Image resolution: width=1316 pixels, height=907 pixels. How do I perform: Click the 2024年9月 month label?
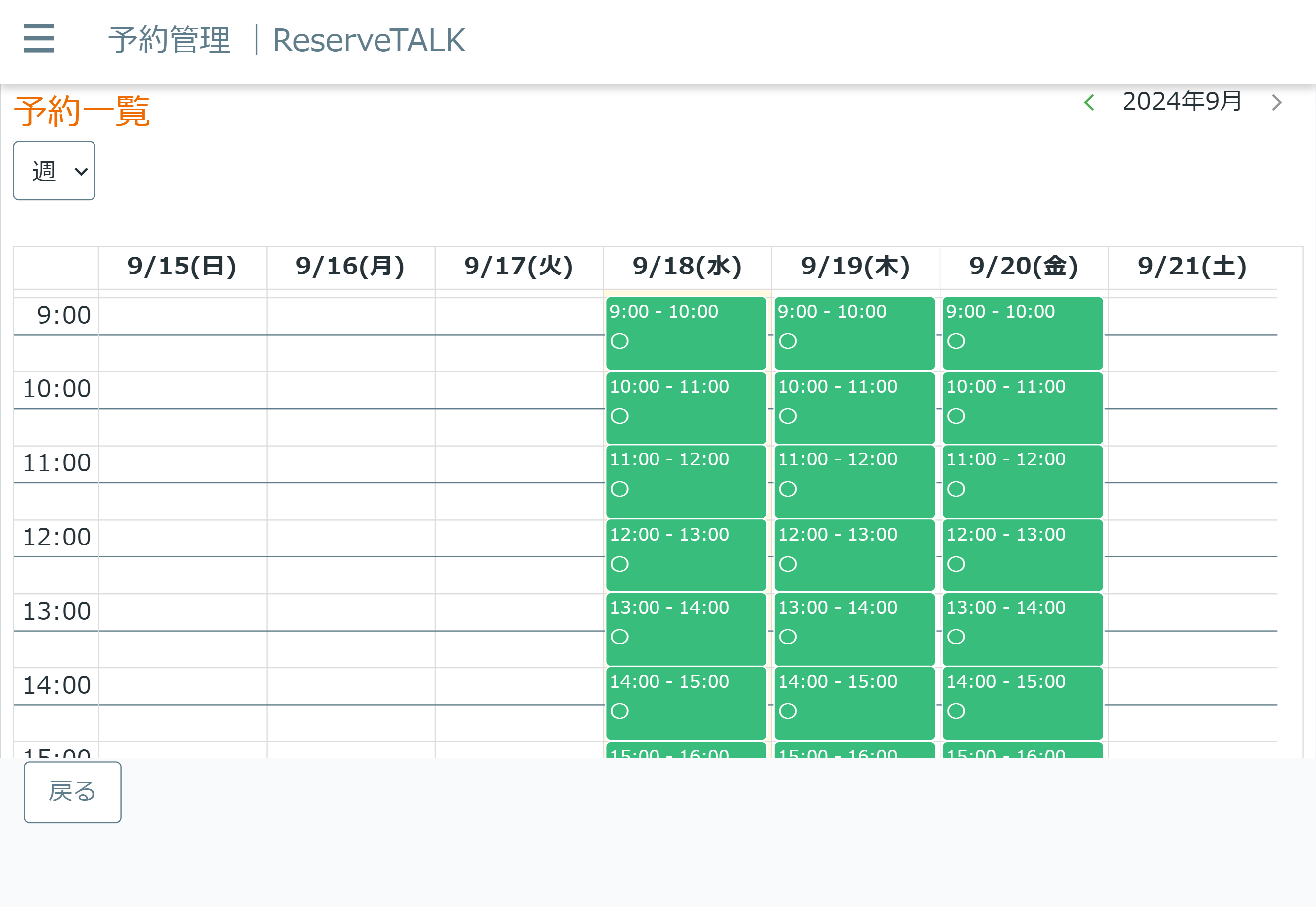click(x=1181, y=102)
